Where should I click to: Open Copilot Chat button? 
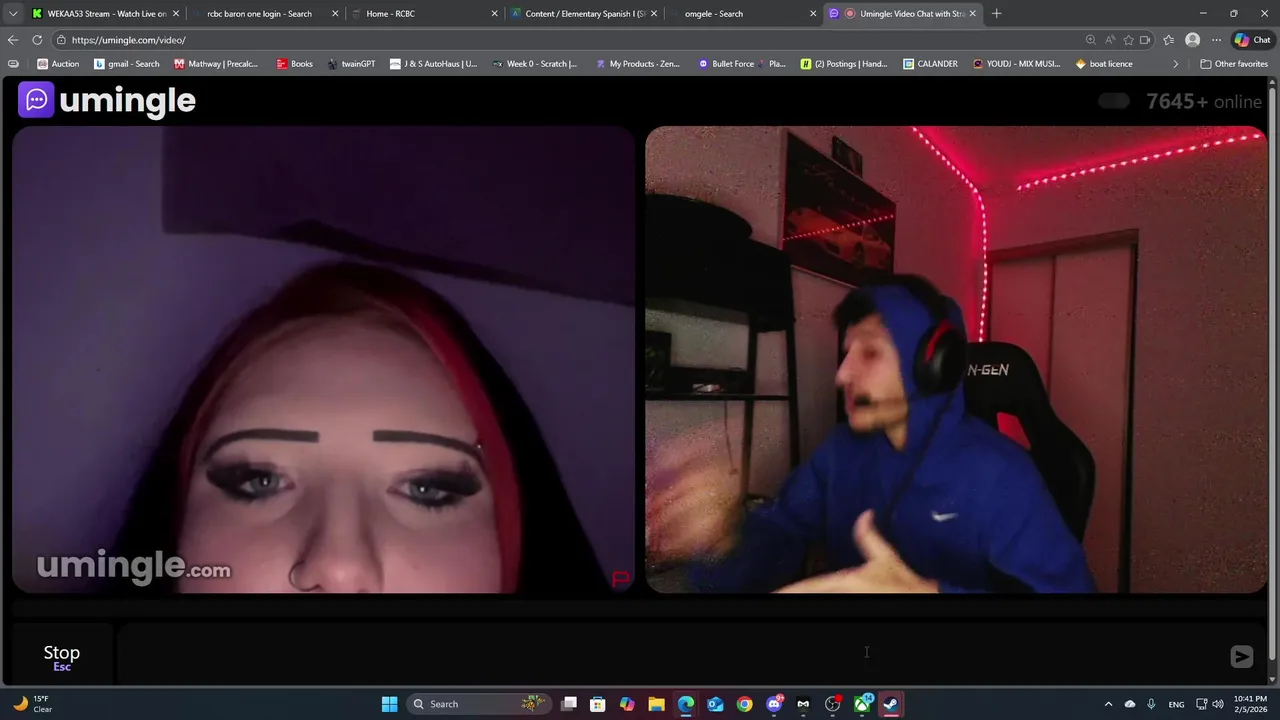[x=1252, y=40]
